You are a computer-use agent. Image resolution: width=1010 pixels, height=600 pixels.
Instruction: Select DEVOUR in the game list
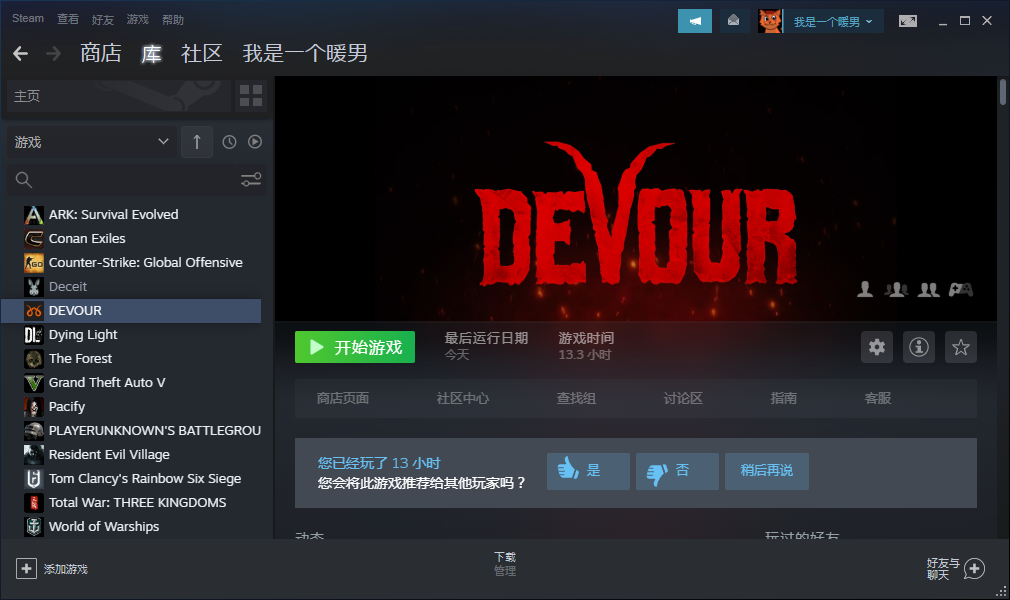pos(131,311)
